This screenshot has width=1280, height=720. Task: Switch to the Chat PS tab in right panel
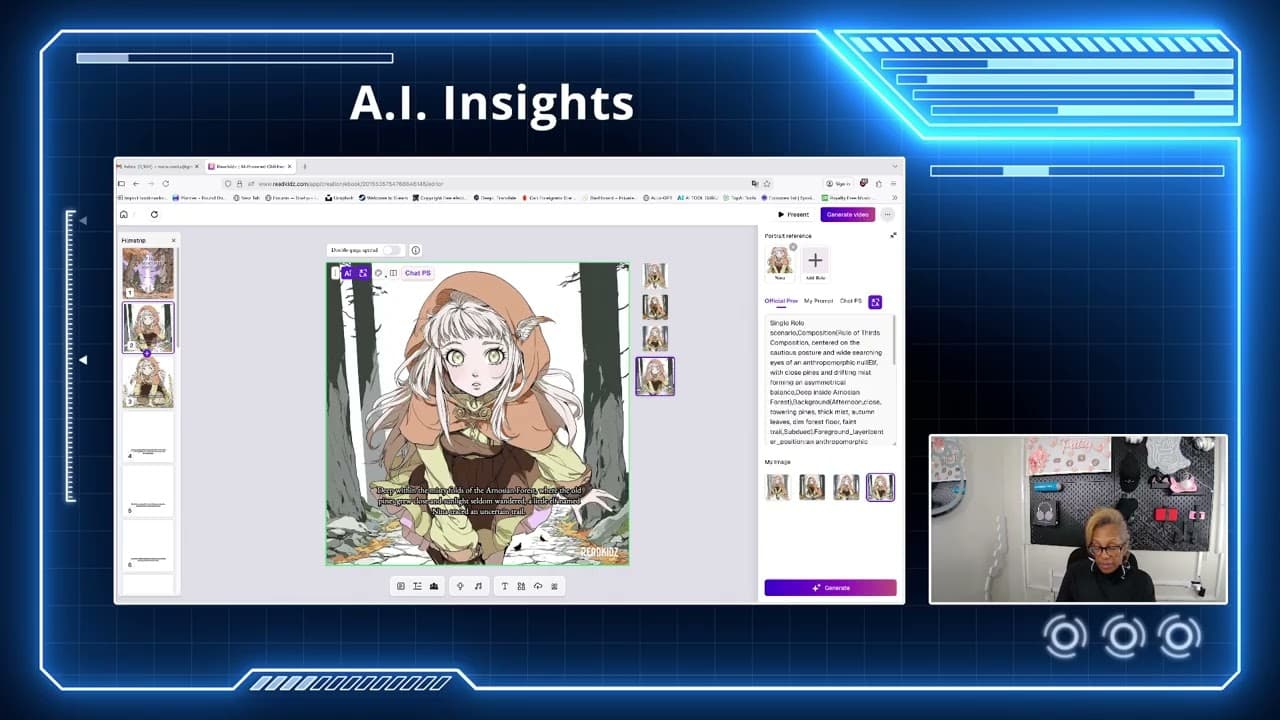coord(851,301)
